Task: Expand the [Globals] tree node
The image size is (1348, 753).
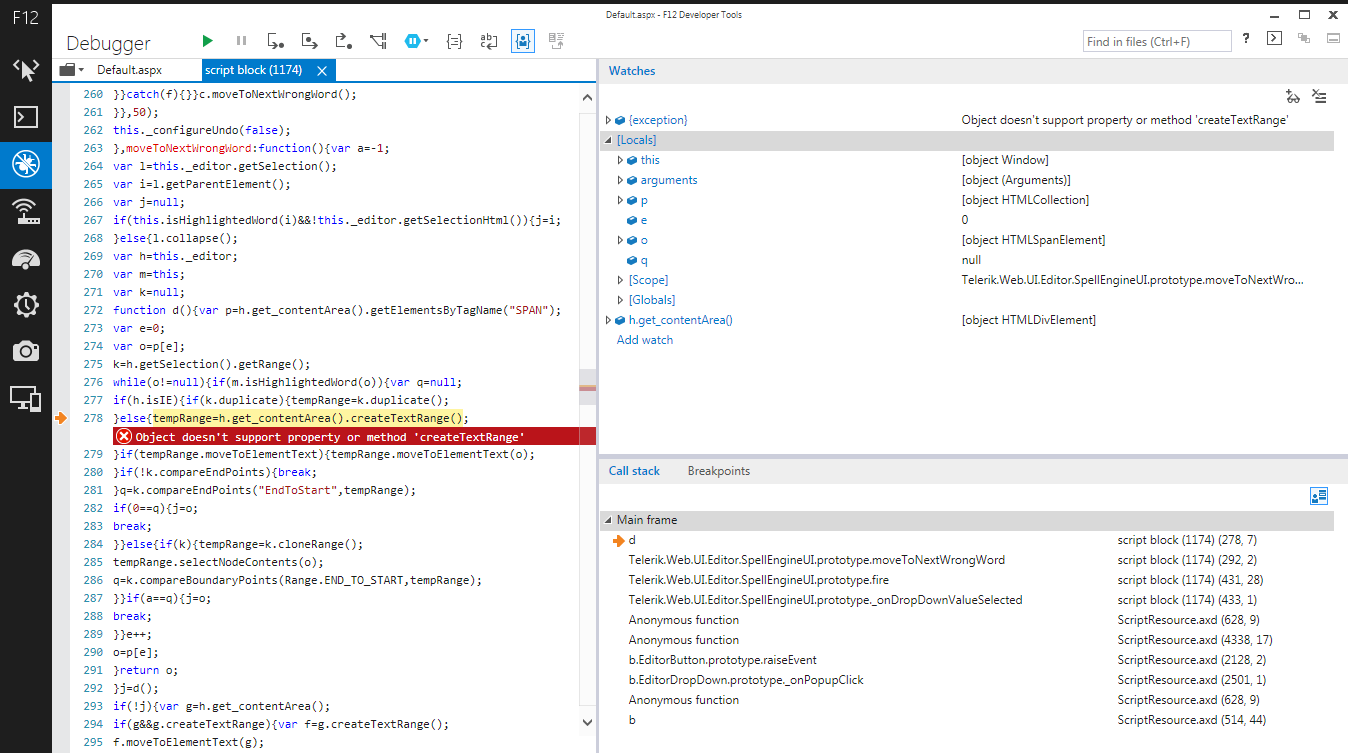Action: click(620, 300)
